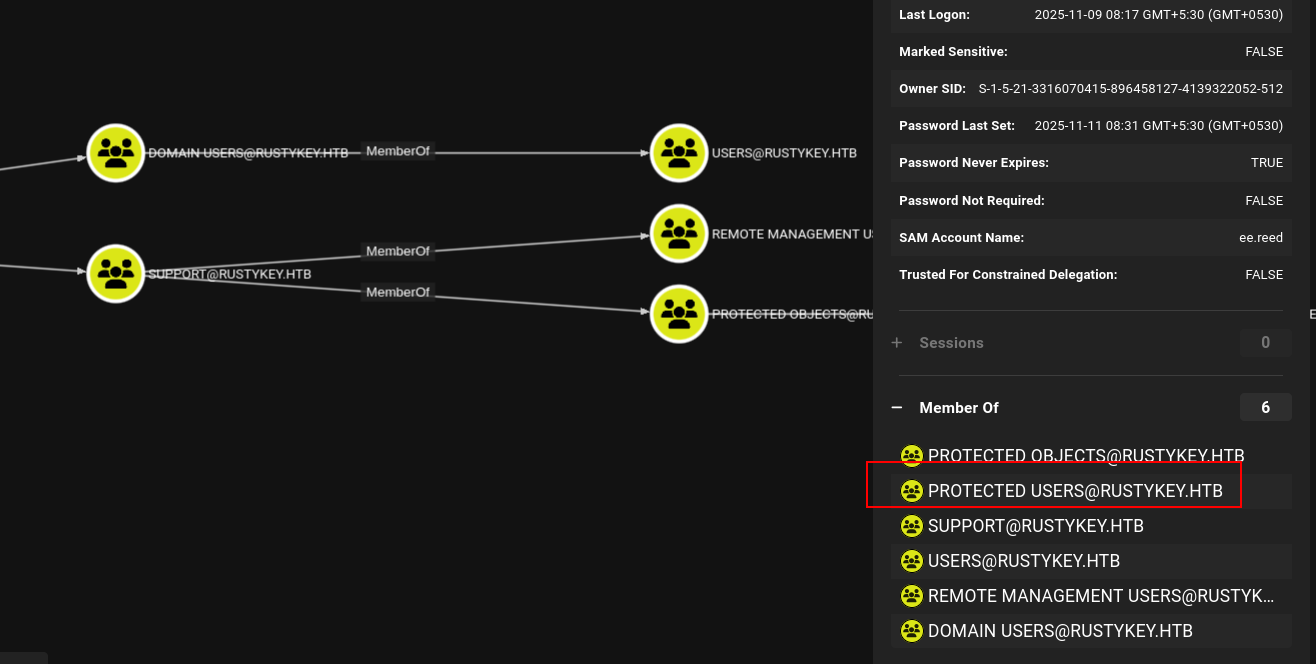Click group icon beside DOMAIN USERS list entry

[911, 631]
